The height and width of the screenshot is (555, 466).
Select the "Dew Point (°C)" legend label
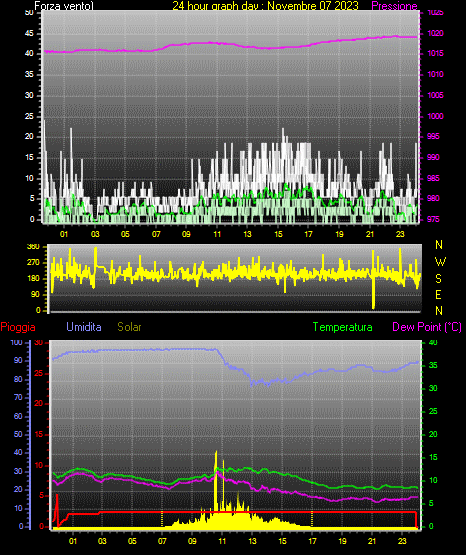tap(427, 327)
